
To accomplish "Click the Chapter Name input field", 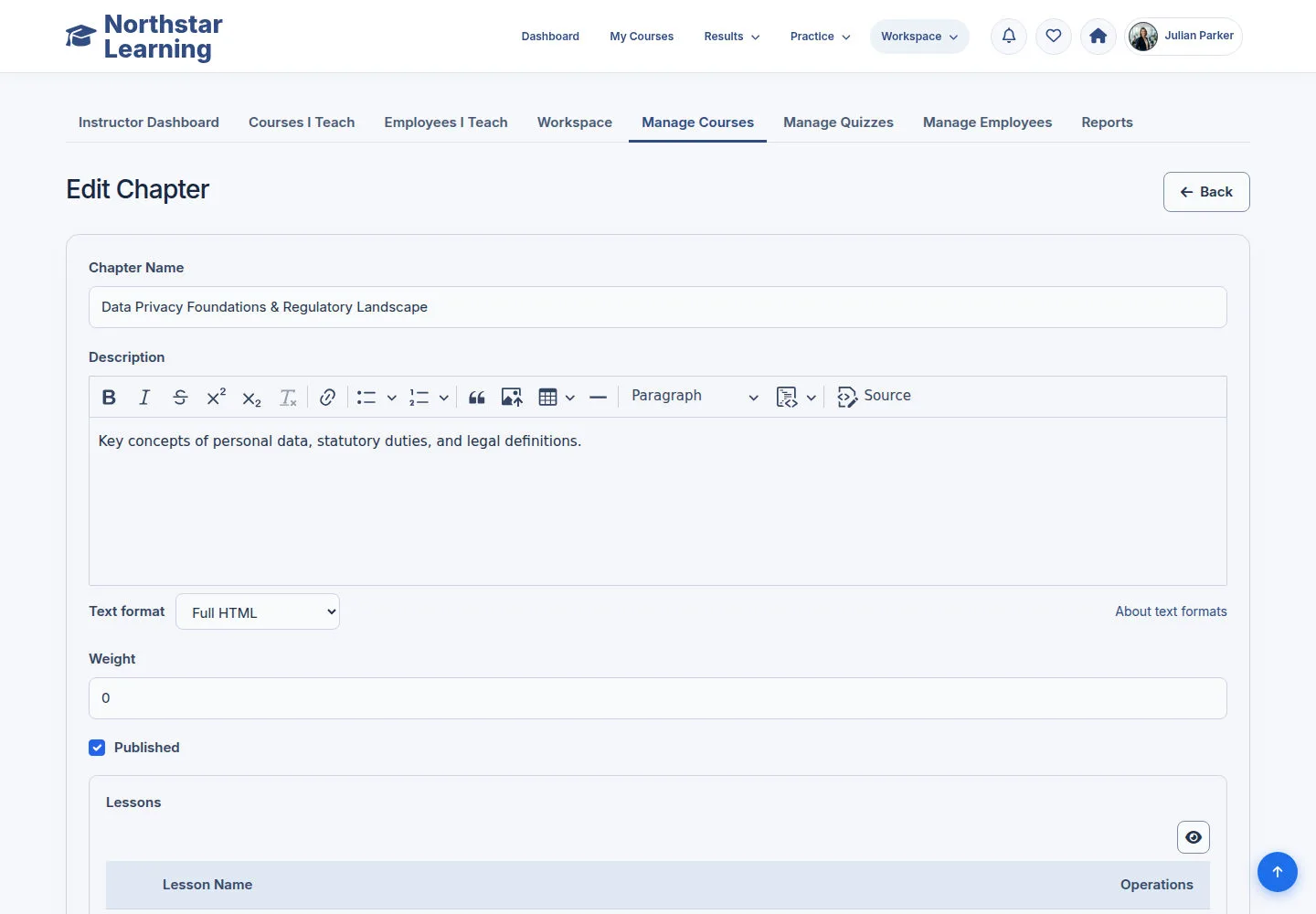I will click(658, 307).
